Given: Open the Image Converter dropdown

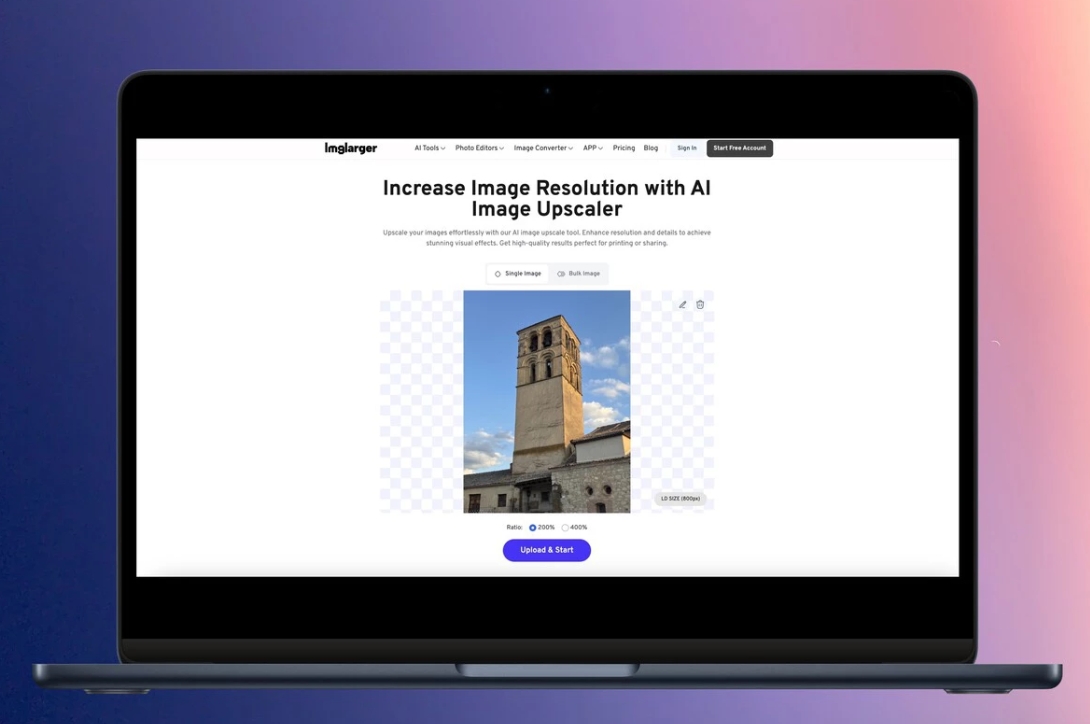Looking at the screenshot, I should (544, 148).
